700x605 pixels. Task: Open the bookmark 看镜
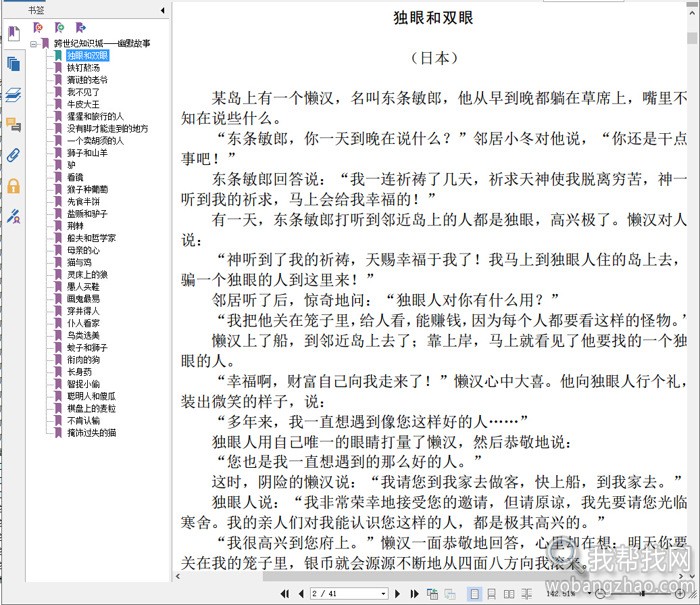75,177
